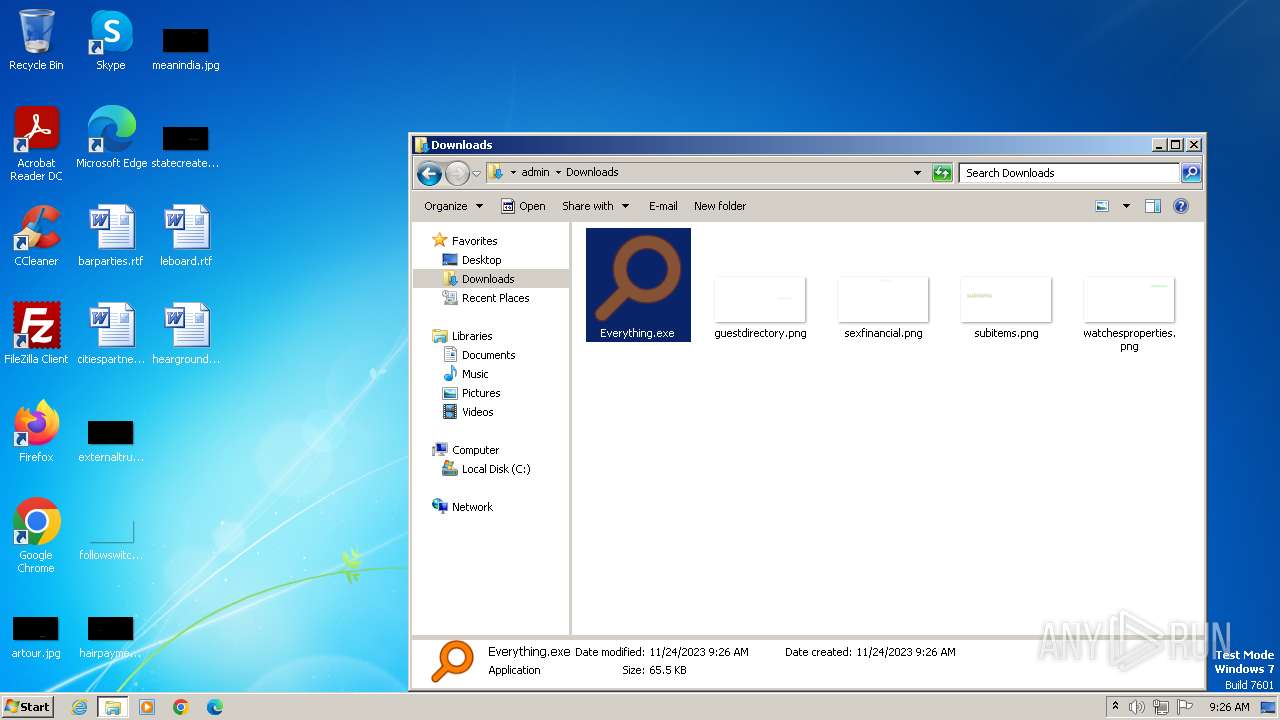1280x720 pixels.
Task: Show the preview pane icon
Action: (1152, 206)
